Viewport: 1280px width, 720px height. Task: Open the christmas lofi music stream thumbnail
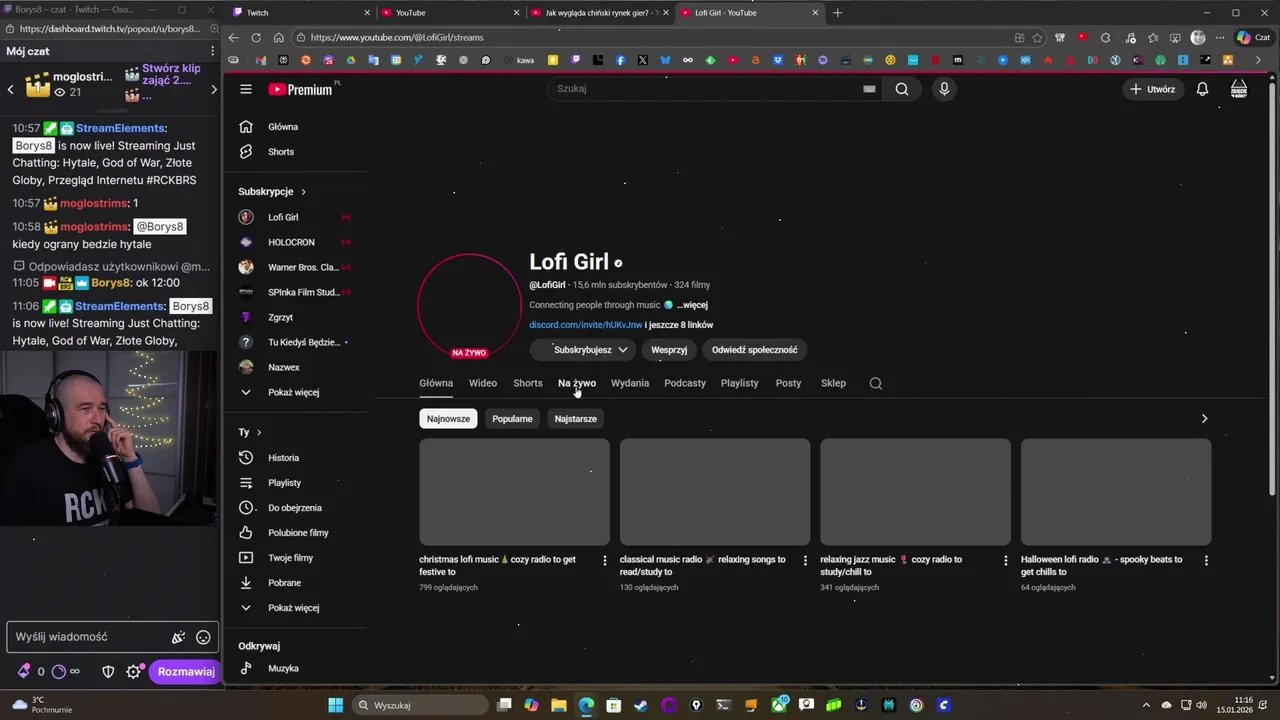coord(514,492)
